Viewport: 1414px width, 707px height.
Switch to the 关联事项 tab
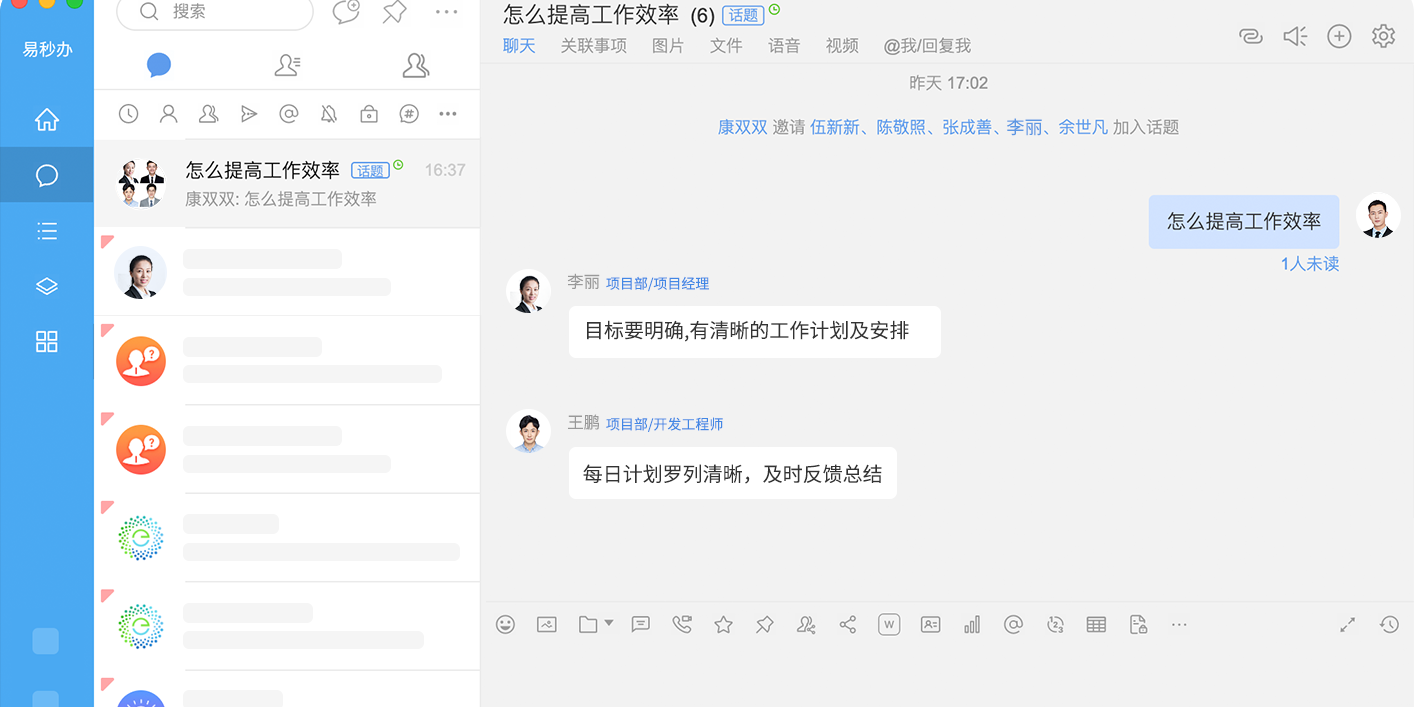(x=593, y=46)
